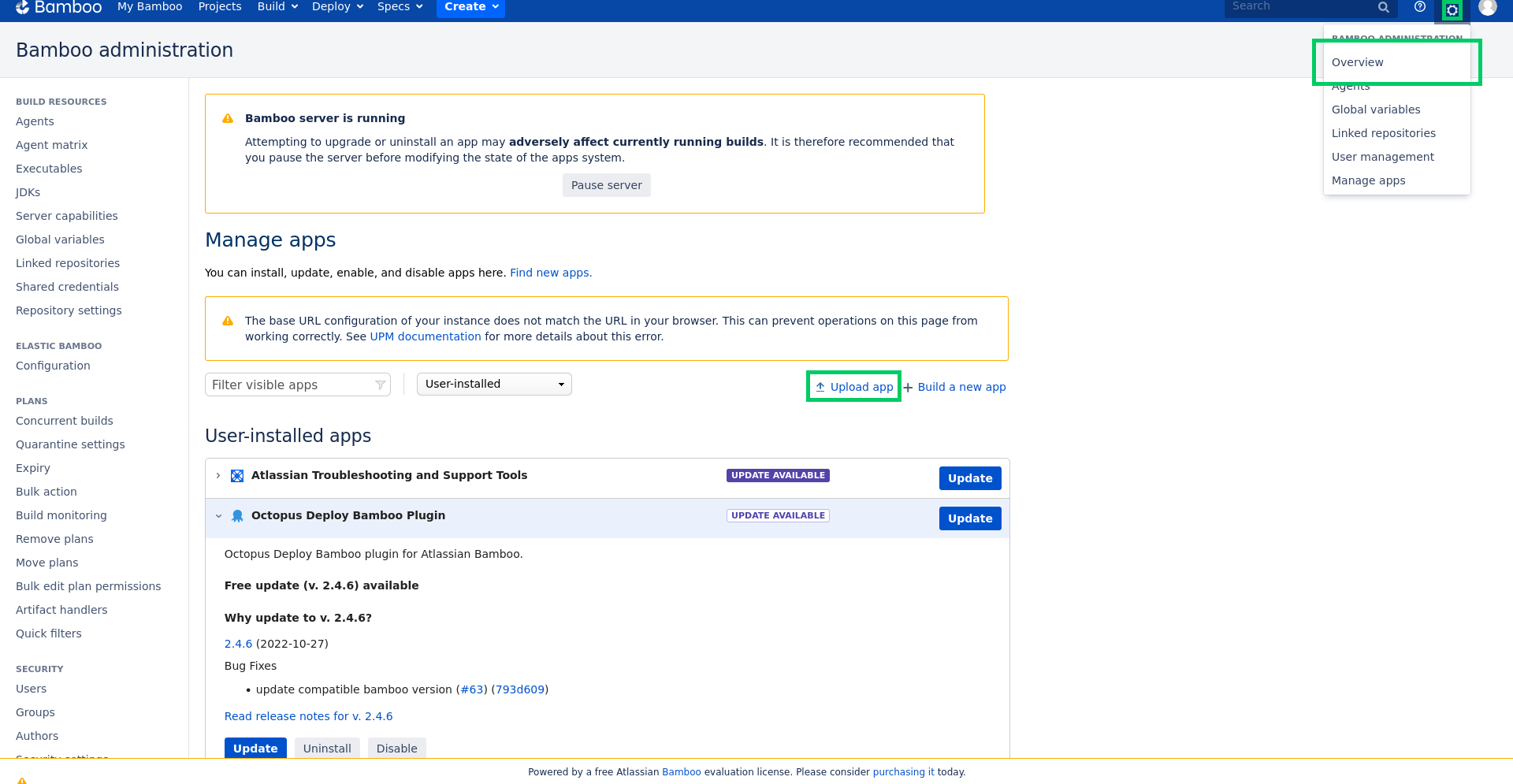Click the search magnifier icon

[1383, 7]
